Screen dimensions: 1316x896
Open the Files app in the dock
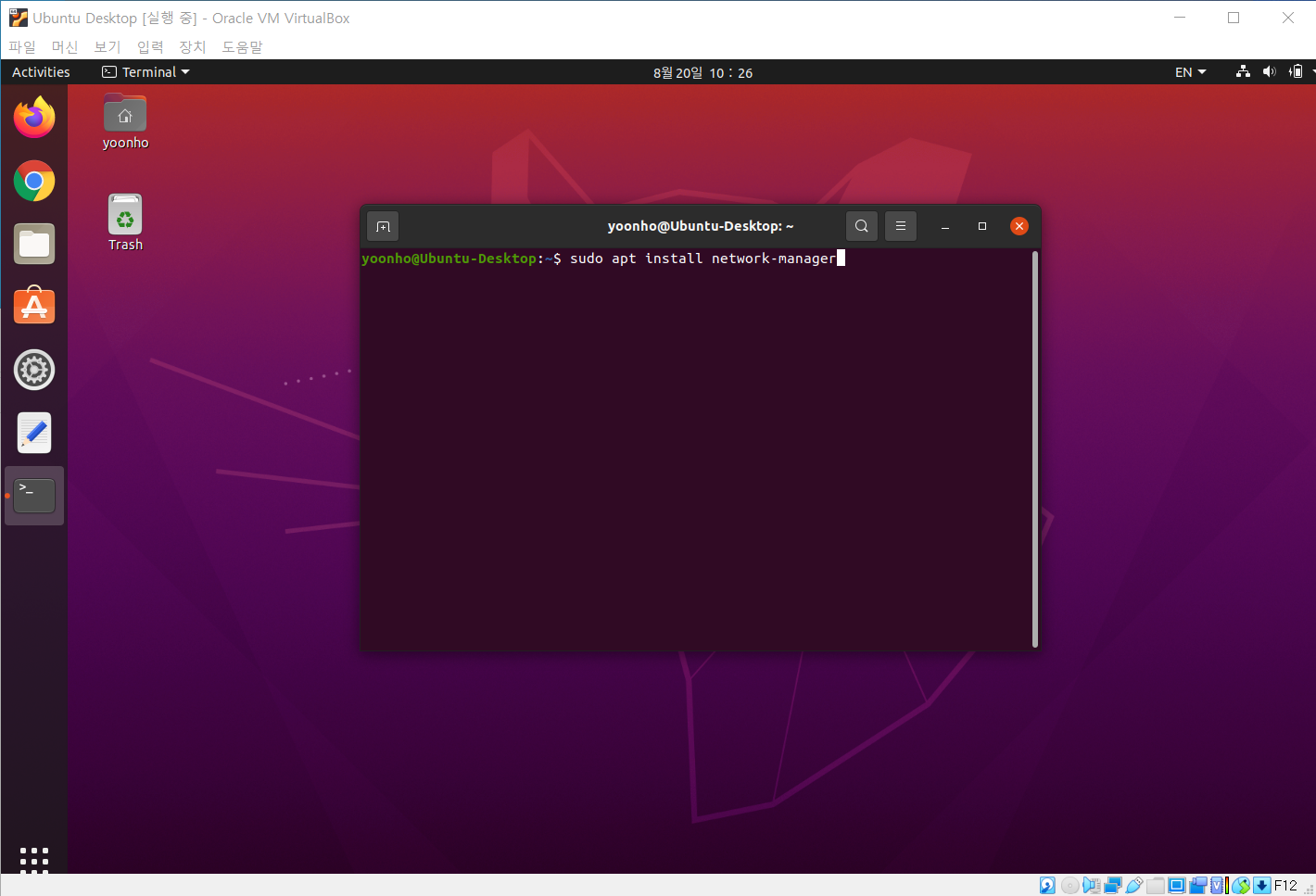click(34, 244)
